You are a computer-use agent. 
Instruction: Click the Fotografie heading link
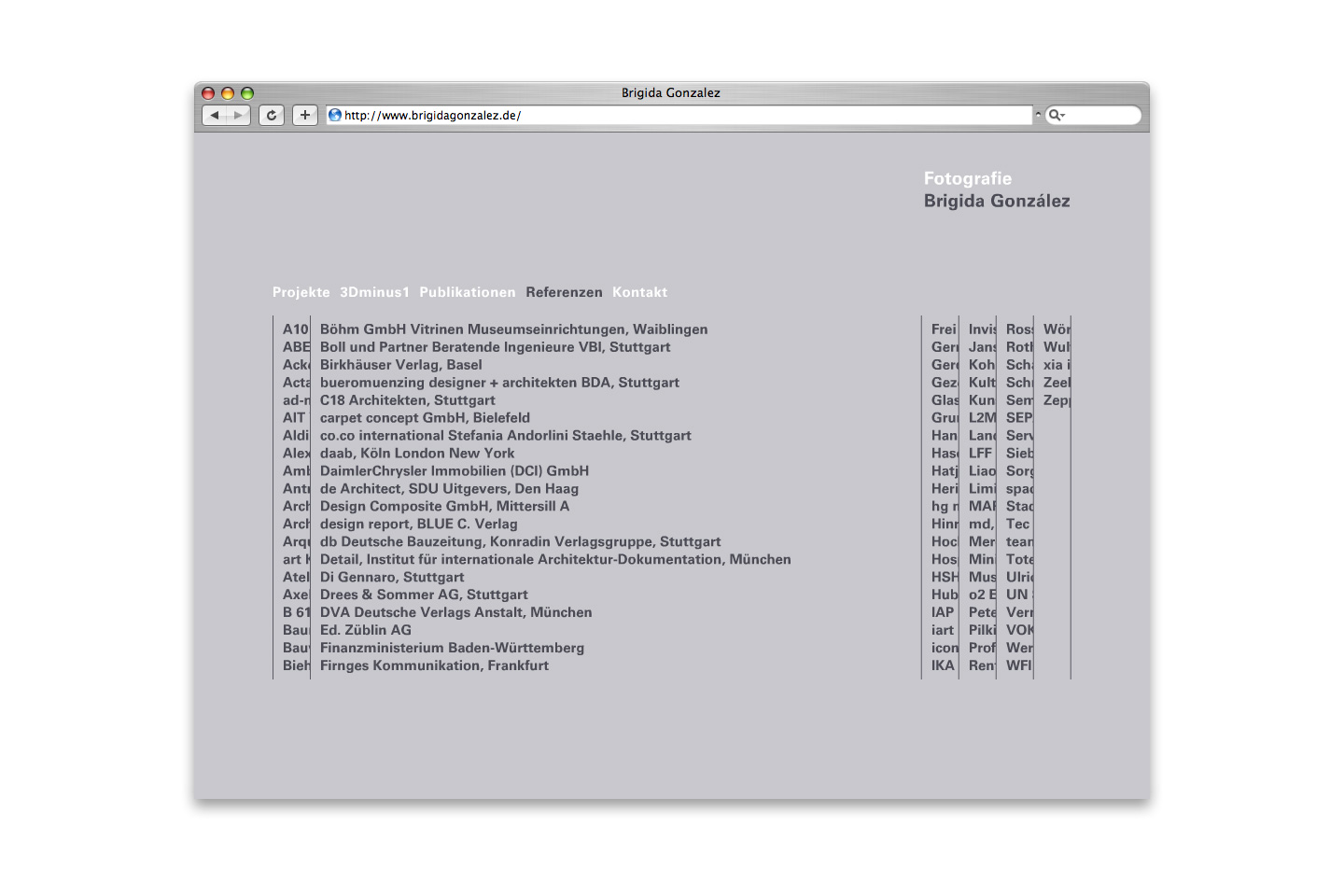[x=968, y=178]
